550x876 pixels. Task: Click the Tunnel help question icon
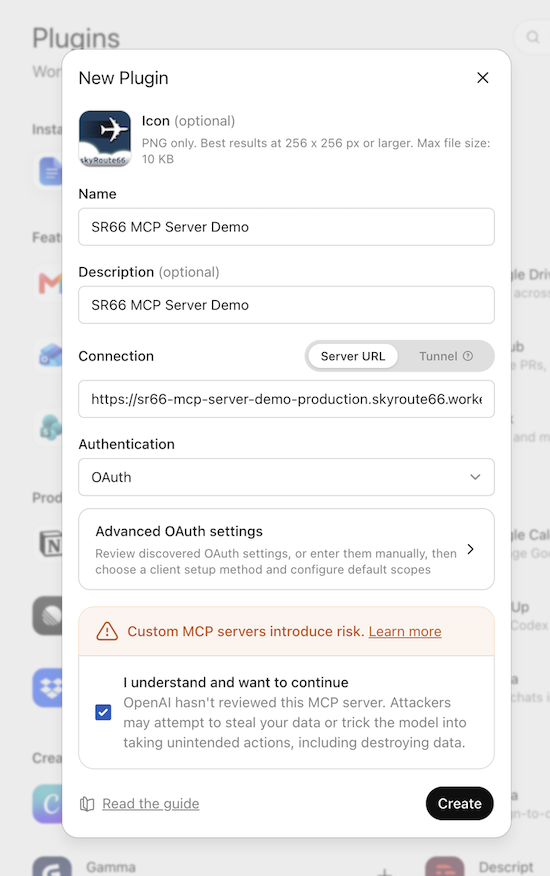tap(468, 356)
